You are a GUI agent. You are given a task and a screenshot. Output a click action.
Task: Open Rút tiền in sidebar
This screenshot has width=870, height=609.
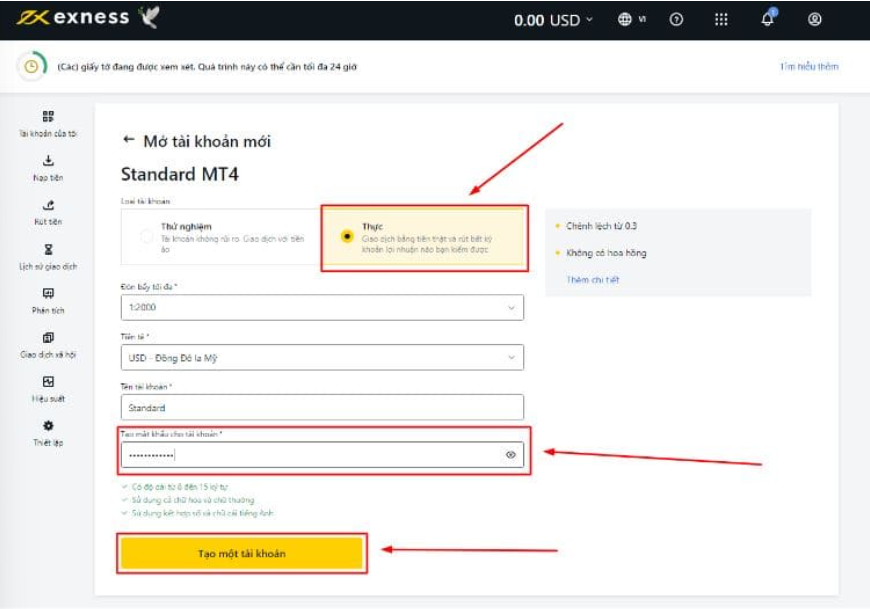point(48,212)
